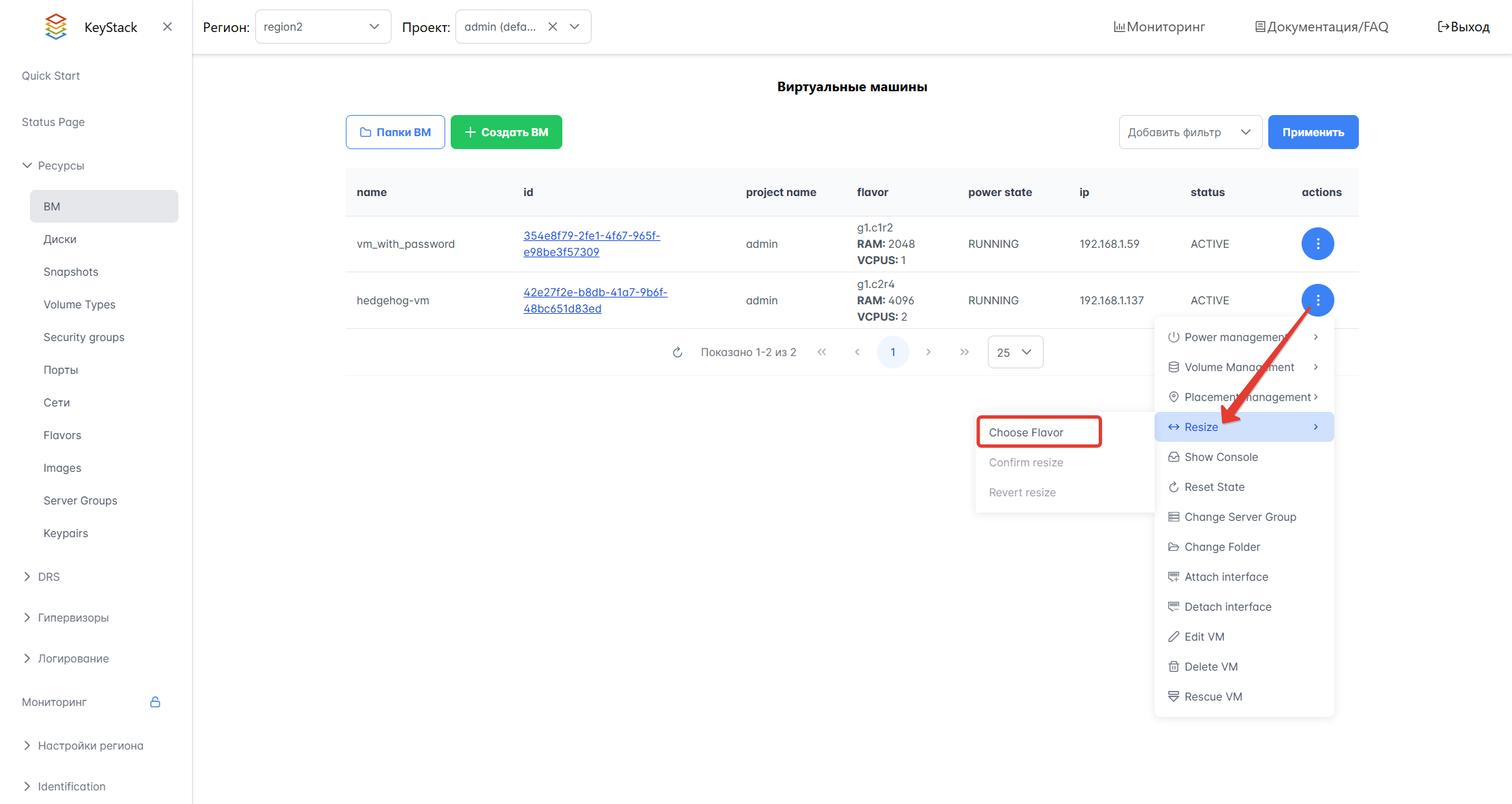Open the page size 25 dropdown
This screenshot has height=804, width=1512.
coord(1015,352)
